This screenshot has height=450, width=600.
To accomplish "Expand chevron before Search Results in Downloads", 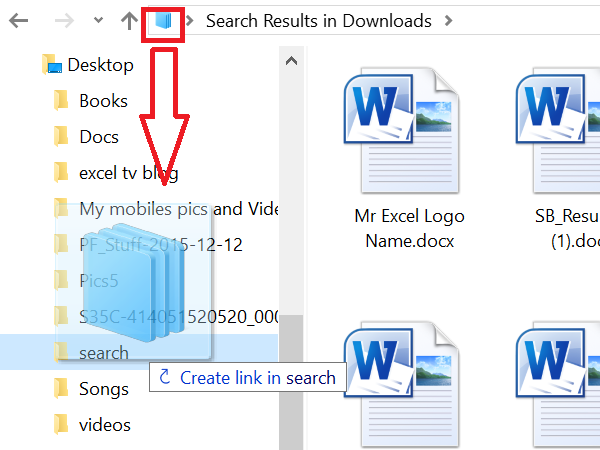I will point(189,21).
